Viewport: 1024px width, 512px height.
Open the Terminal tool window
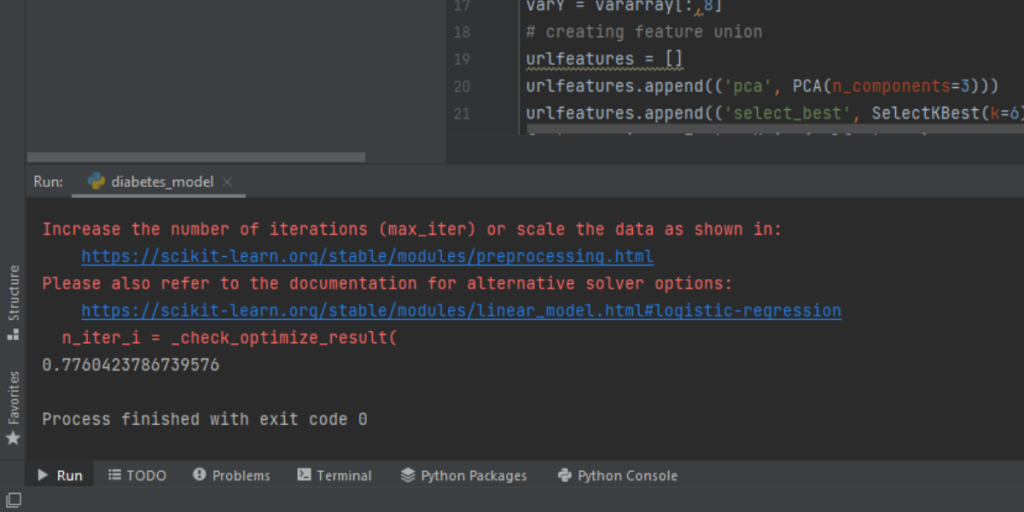pos(334,475)
